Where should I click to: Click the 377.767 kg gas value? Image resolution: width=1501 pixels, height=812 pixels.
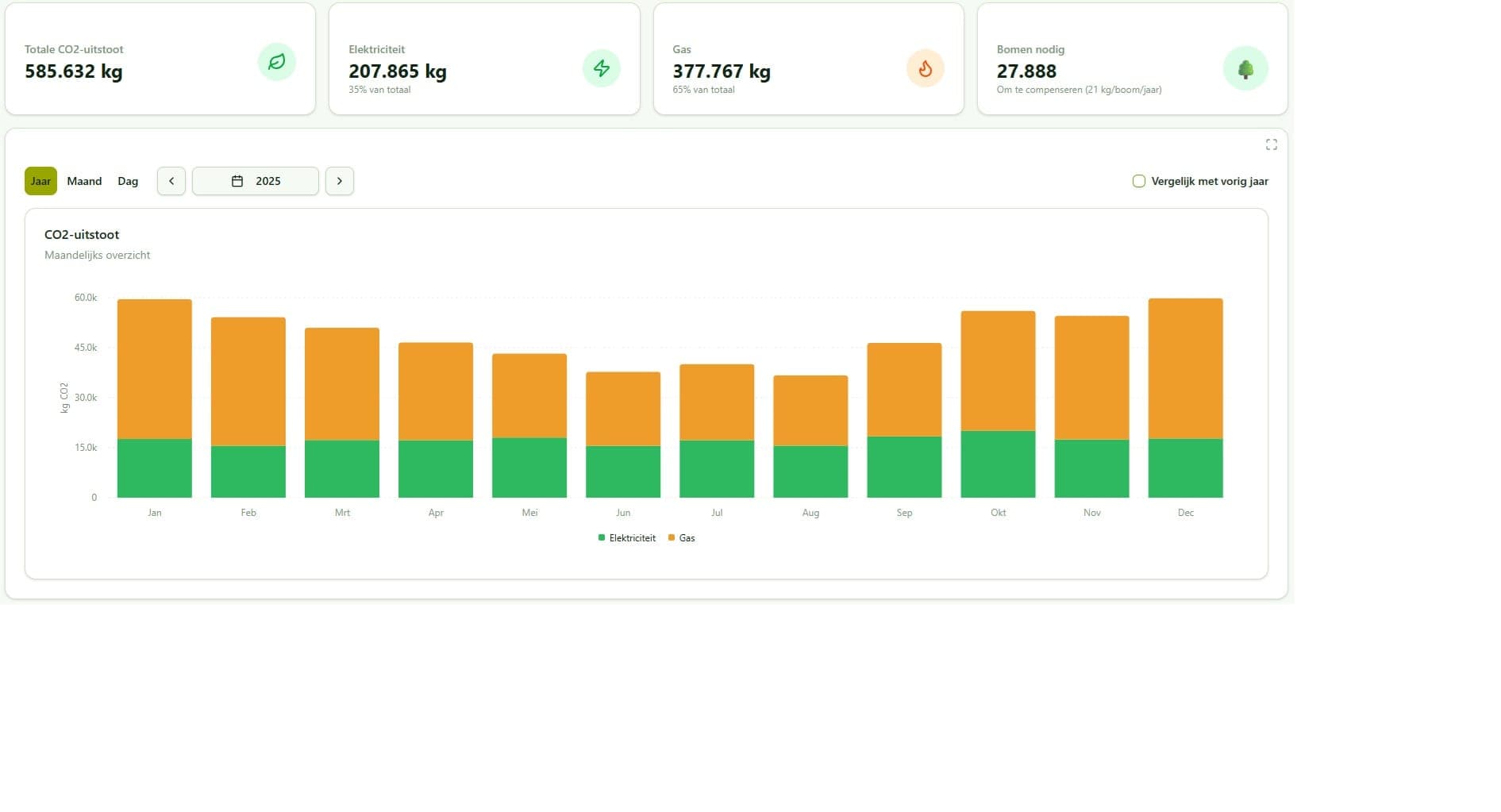coord(722,71)
